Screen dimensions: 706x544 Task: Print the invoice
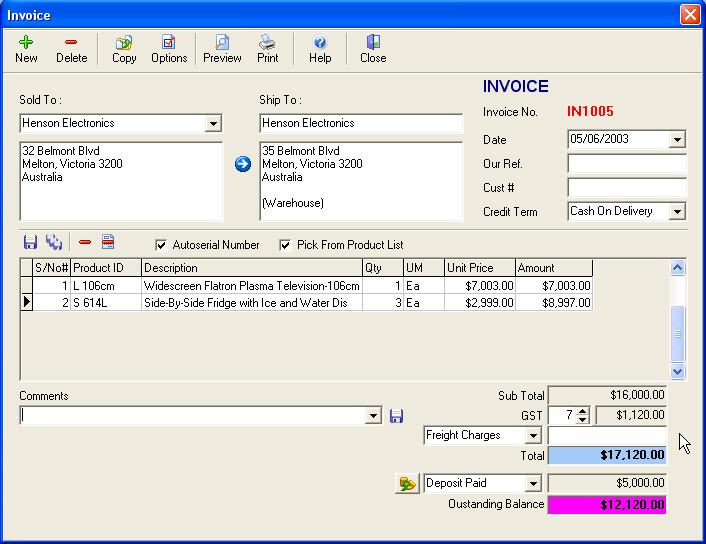(267, 49)
